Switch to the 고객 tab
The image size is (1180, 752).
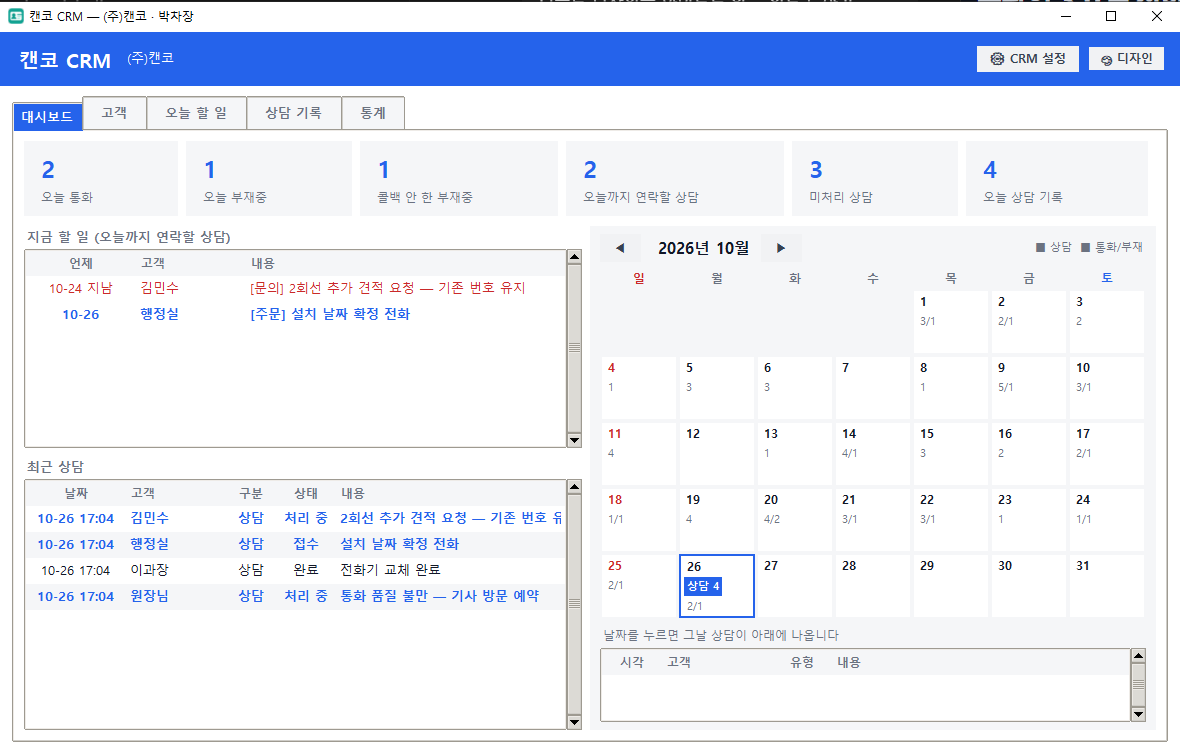click(x=114, y=113)
